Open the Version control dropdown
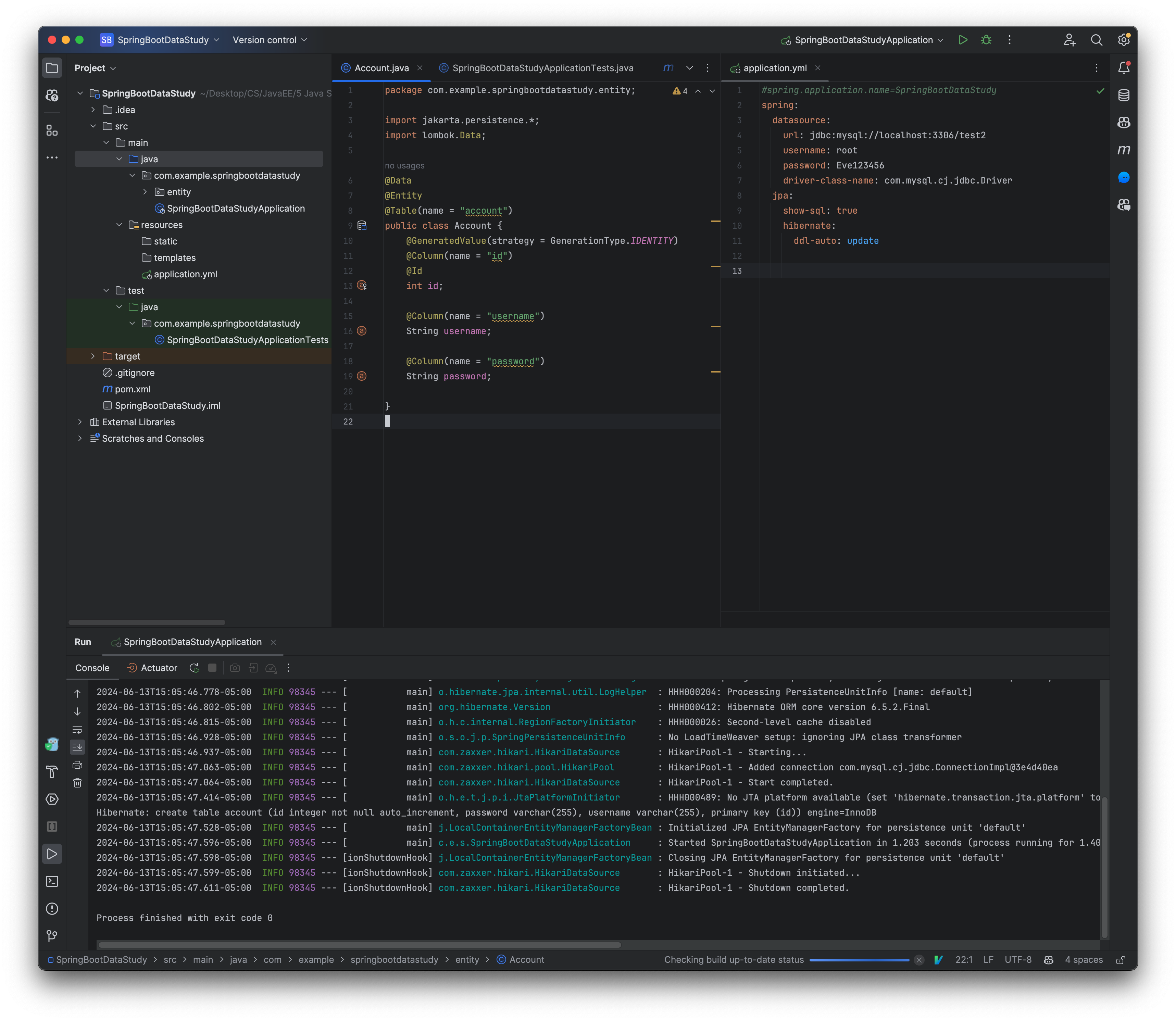1176x1021 pixels. point(270,40)
